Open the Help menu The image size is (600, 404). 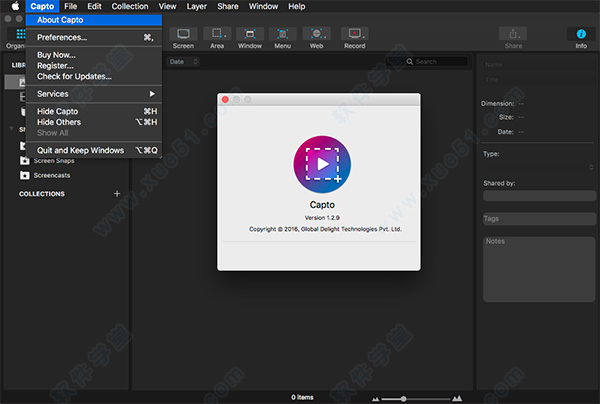pos(297,6)
